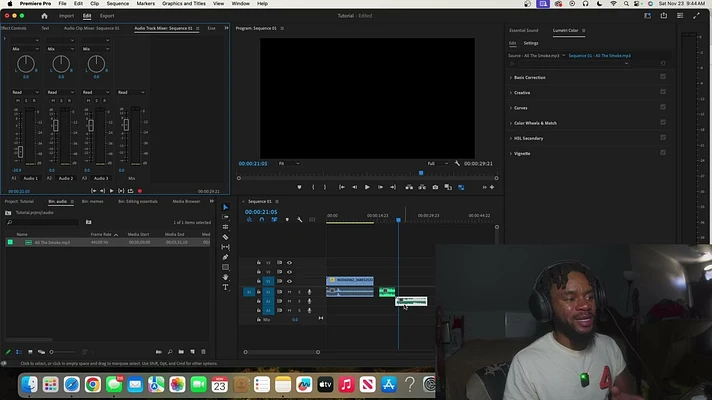Screen dimensions: 712x400
Task: Open the Graphics and Titles menu
Action: click(x=184, y=4)
